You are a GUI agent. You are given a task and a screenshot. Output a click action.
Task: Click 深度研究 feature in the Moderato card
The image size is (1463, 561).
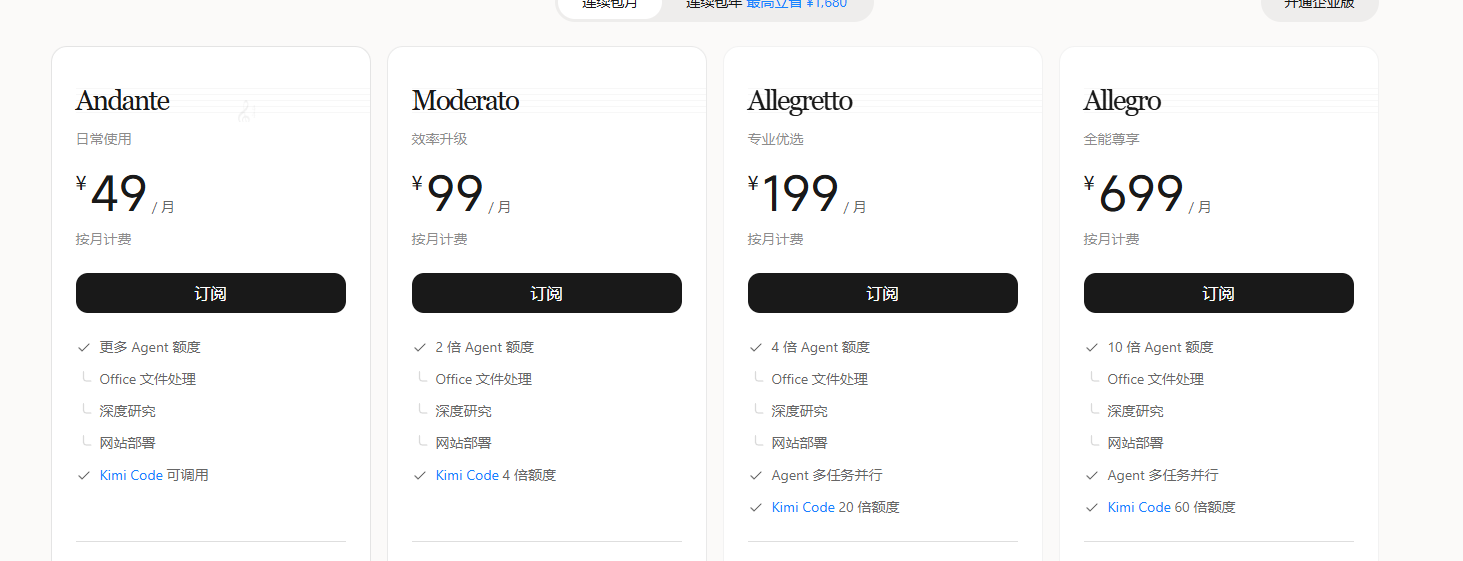pos(463,411)
